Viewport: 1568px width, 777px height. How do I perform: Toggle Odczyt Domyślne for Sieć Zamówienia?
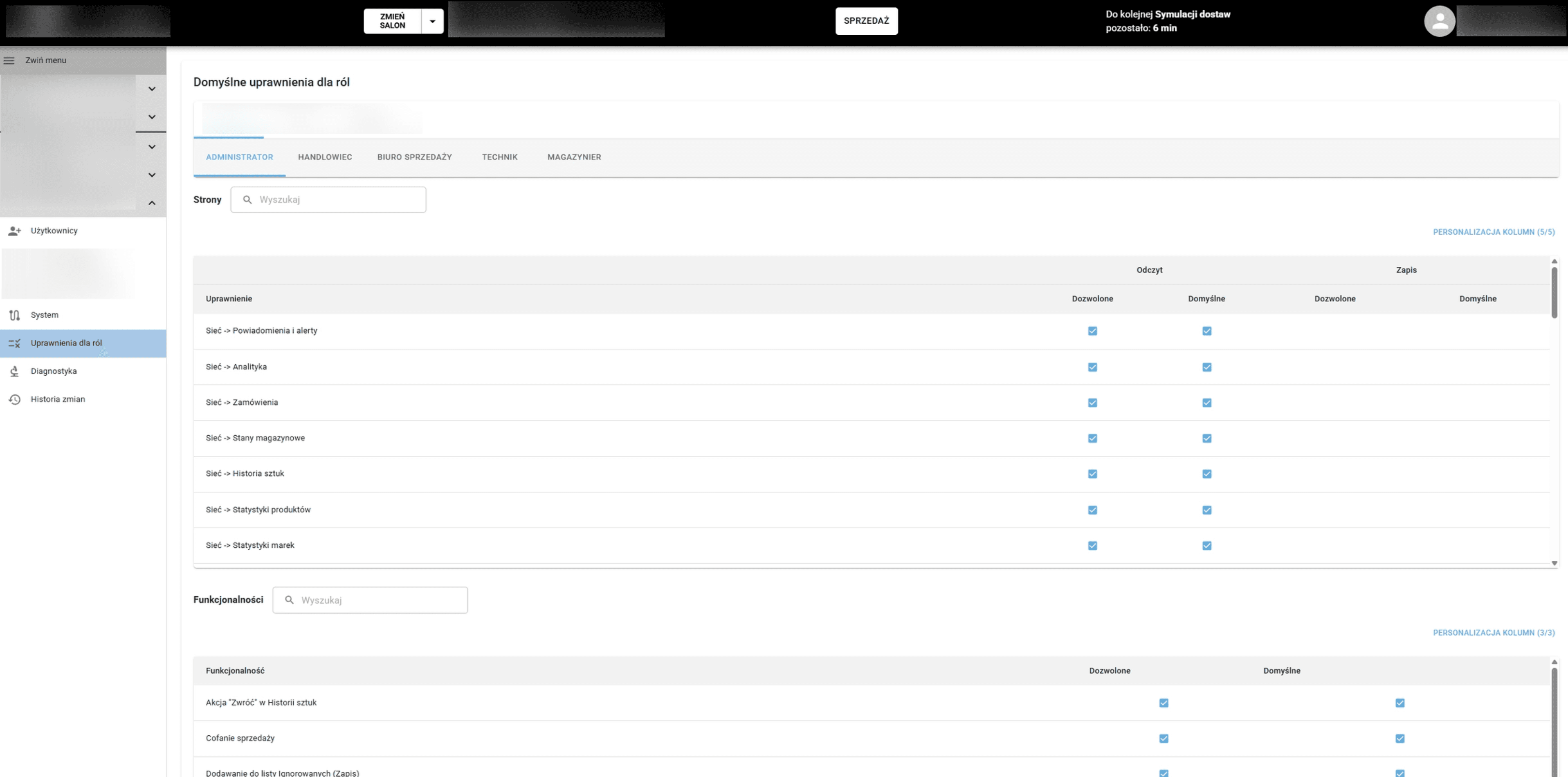(x=1206, y=403)
